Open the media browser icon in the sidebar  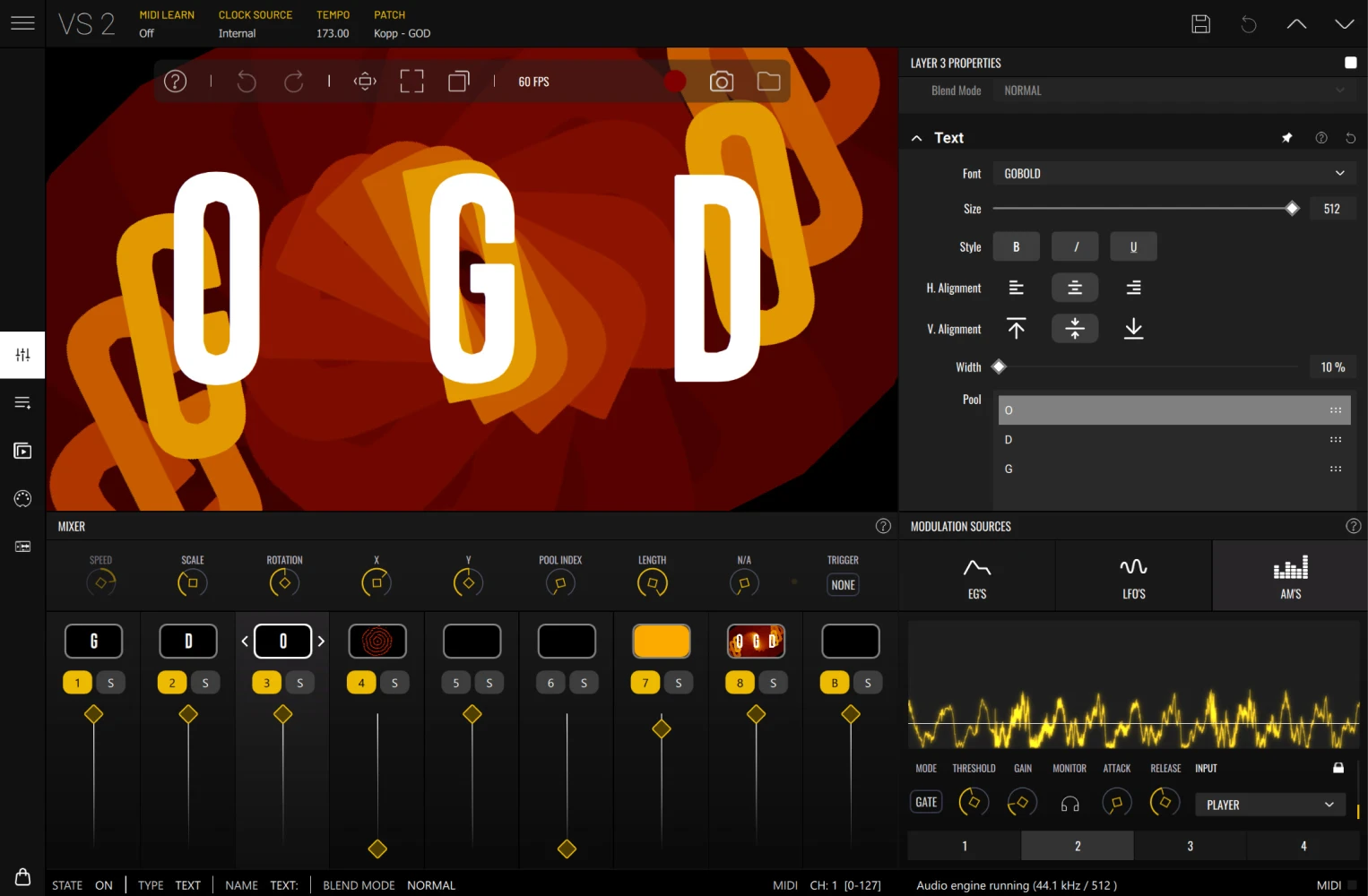coord(22,451)
